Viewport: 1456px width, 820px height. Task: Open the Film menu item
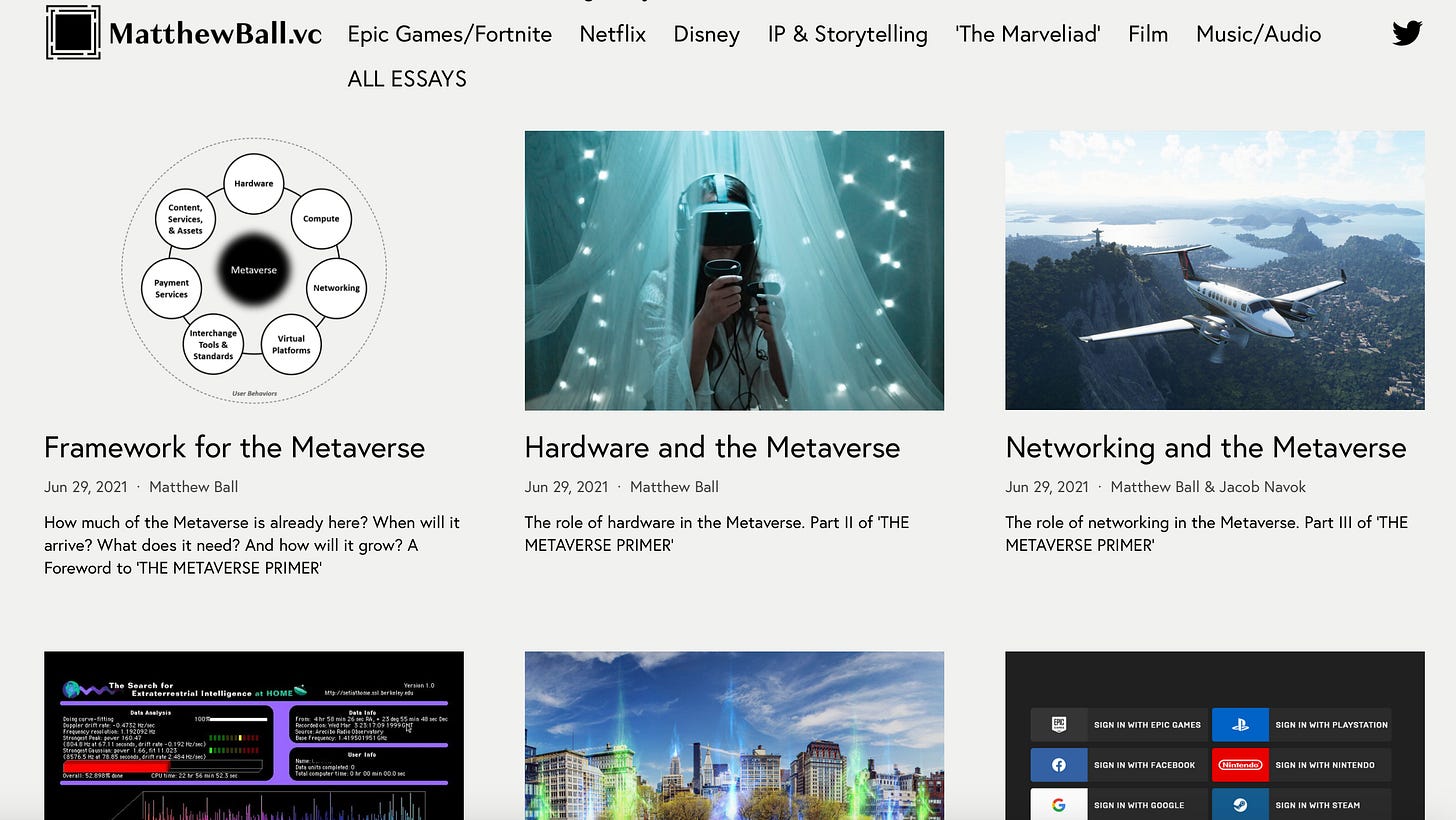pos(1147,34)
